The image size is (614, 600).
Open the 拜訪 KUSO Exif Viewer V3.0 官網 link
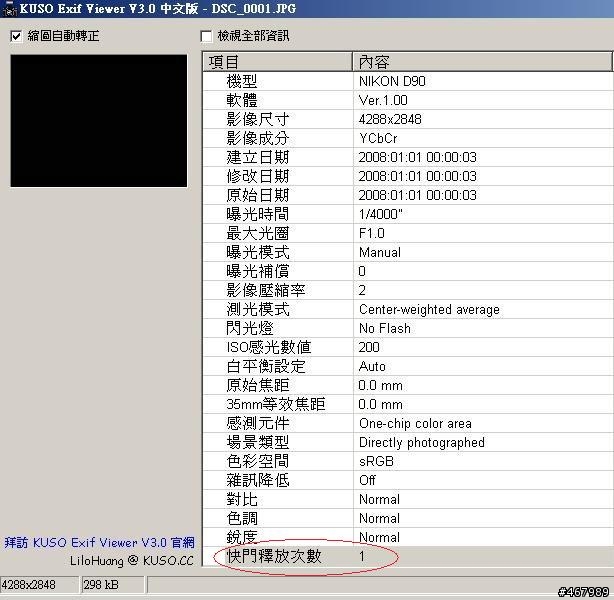(x=99, y=543)
